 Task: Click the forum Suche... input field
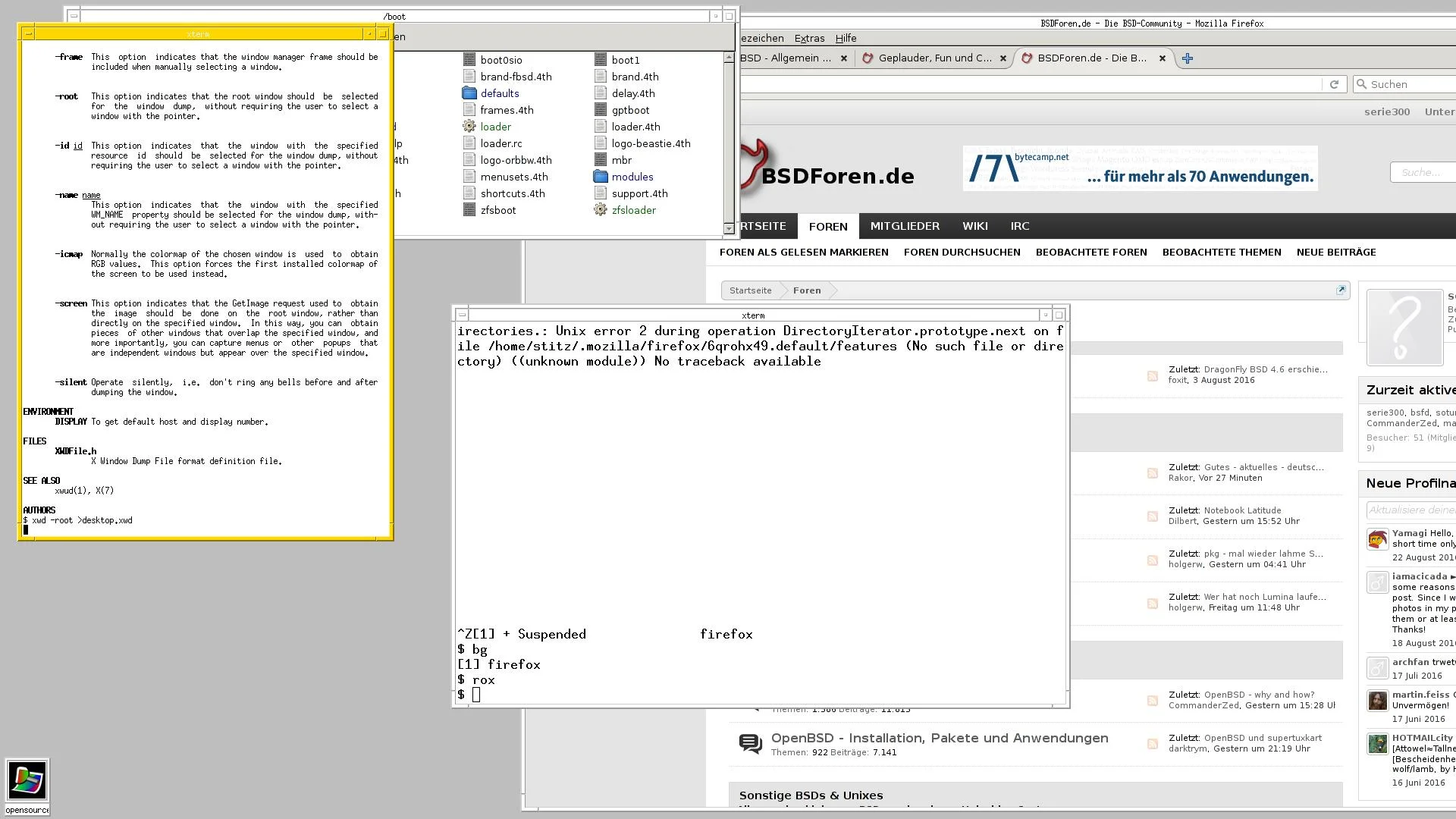point(1424,173)
